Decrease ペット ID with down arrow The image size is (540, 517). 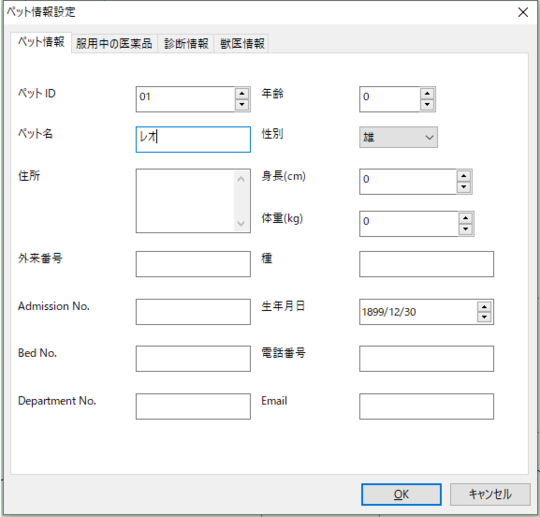tap(242, 105)
